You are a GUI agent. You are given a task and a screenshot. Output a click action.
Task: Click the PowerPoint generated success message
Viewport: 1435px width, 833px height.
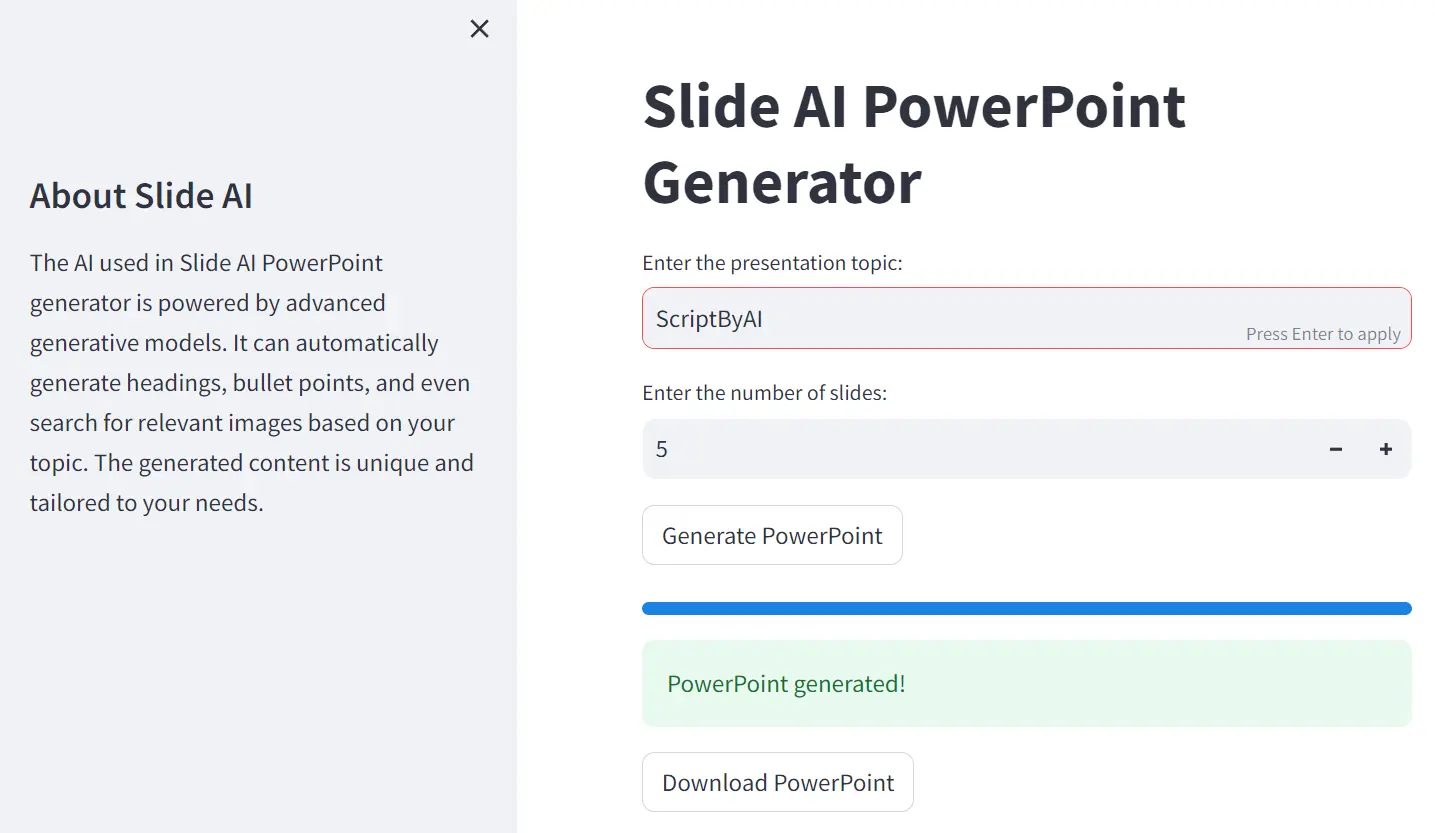coord(786,684)
